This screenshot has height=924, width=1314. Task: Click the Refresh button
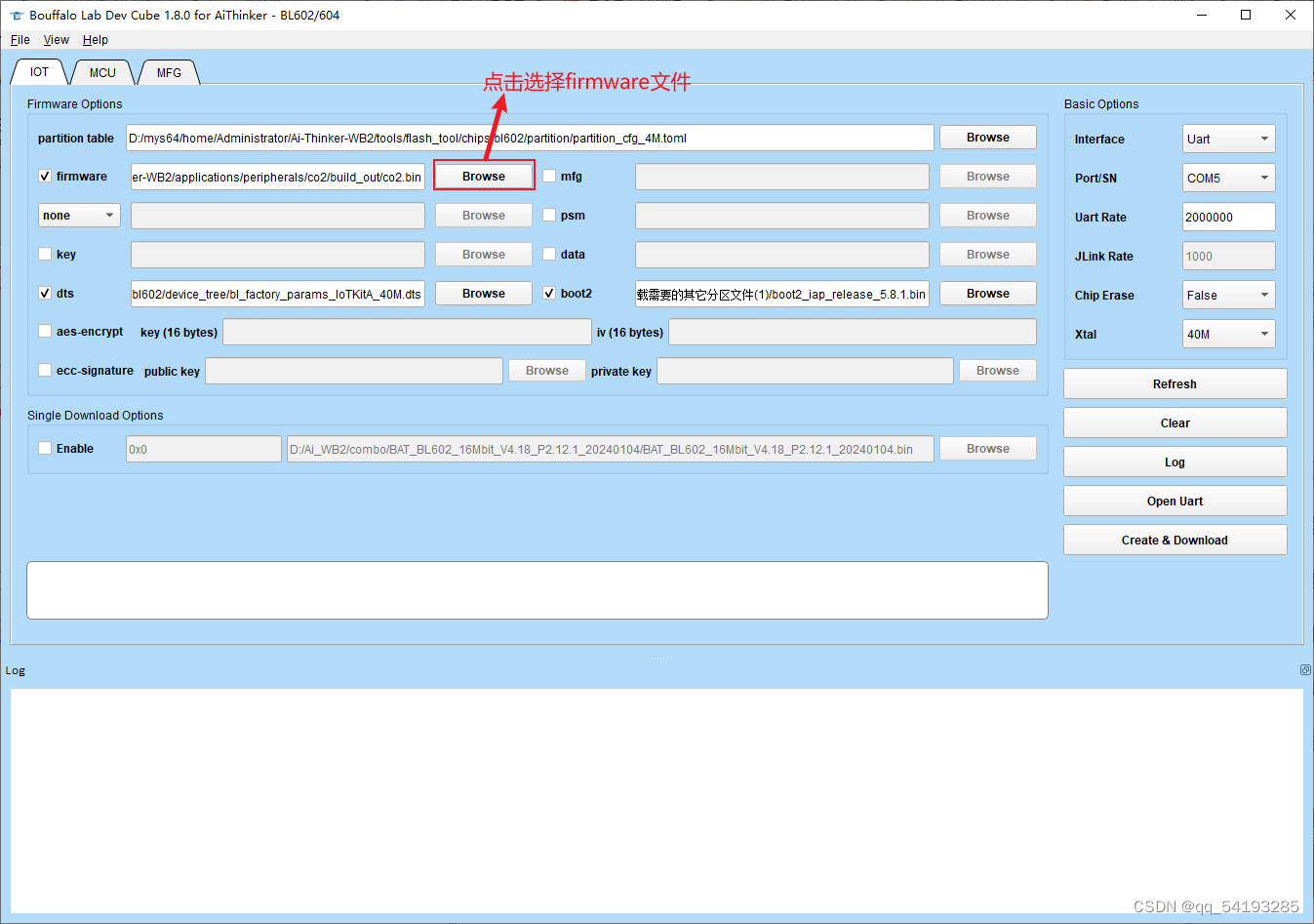click(1175, 383)
